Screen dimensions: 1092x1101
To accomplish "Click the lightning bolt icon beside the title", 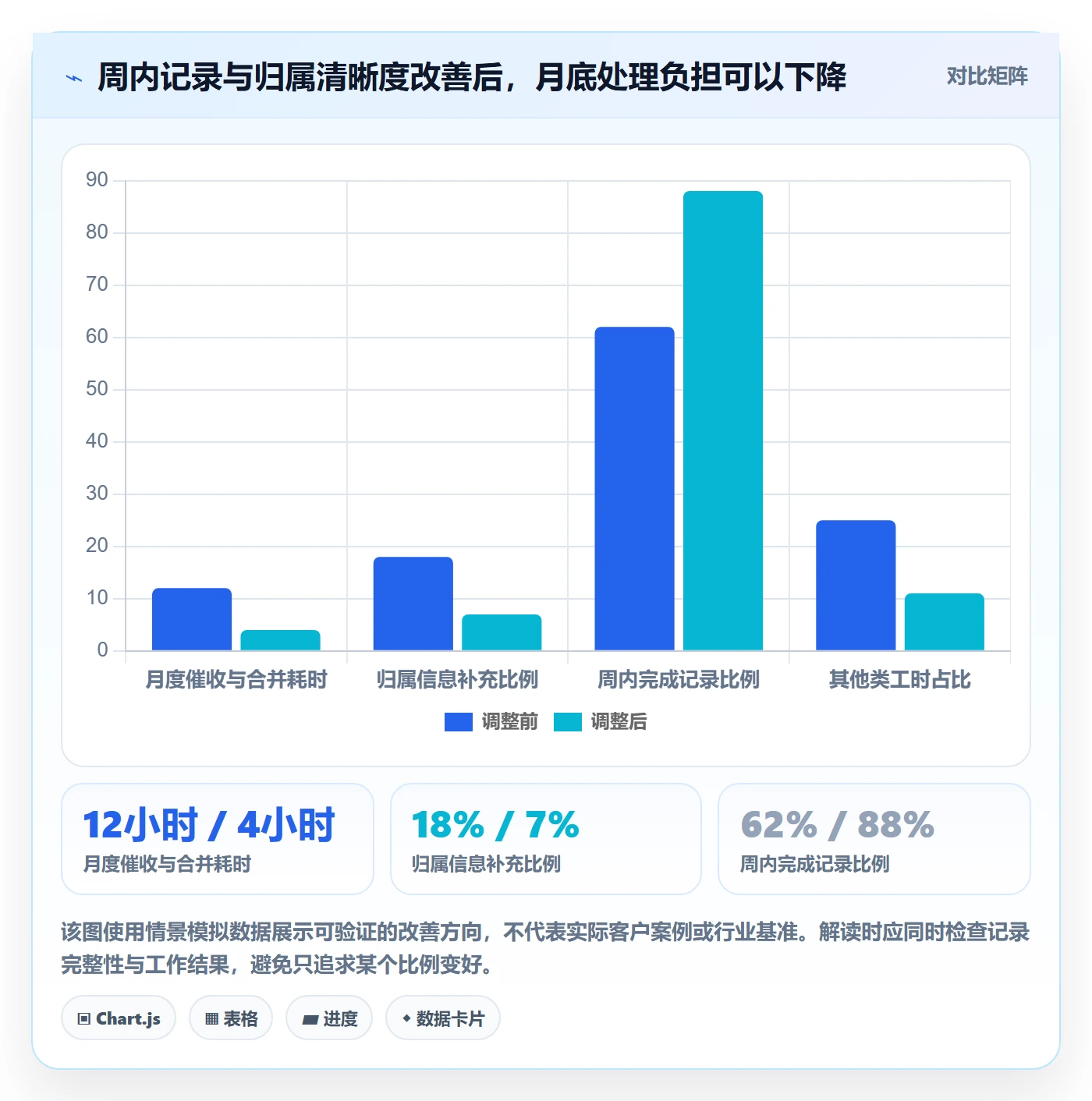I will (74, 78).
